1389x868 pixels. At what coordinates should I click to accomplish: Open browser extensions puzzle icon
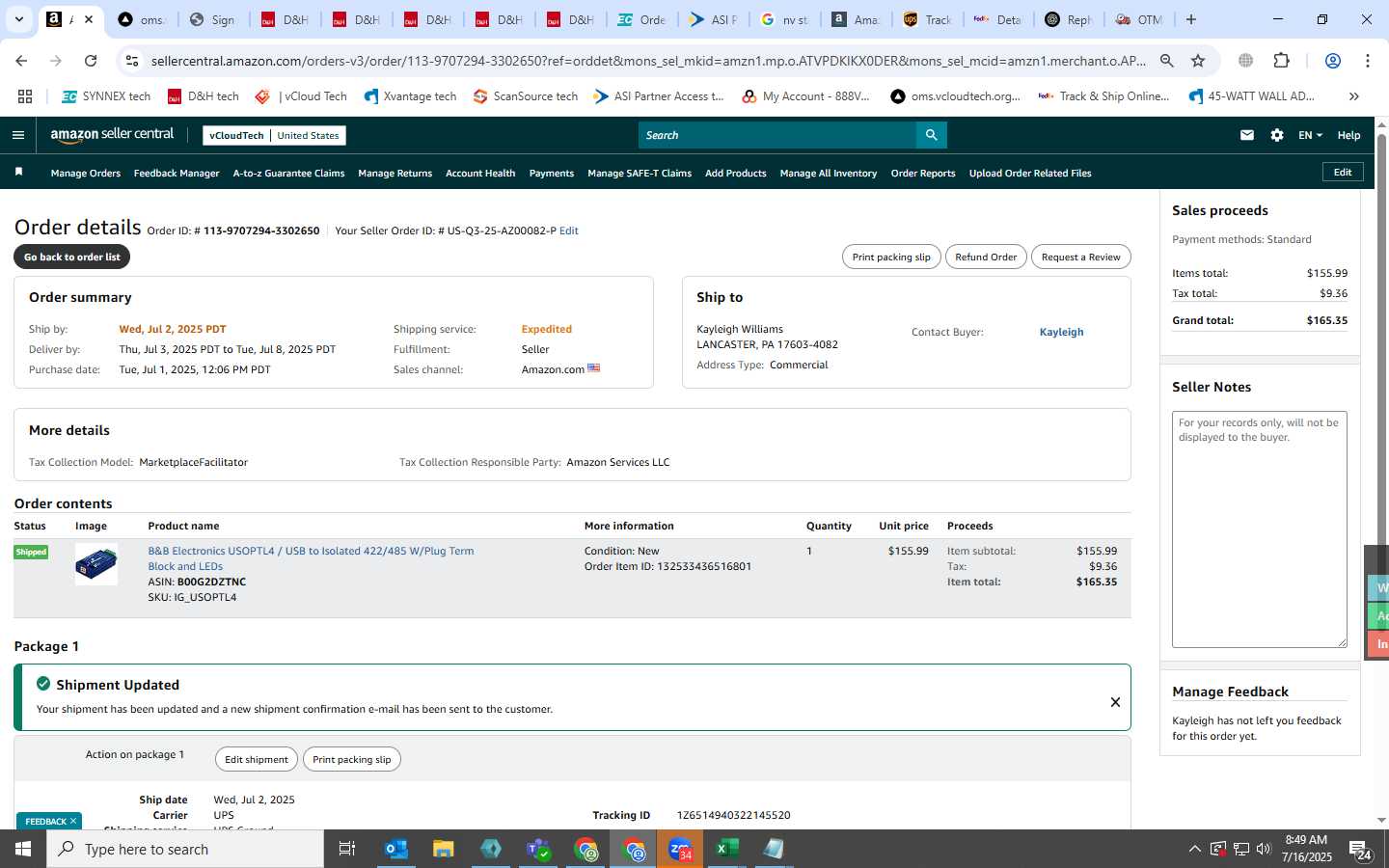[1281, 61]
